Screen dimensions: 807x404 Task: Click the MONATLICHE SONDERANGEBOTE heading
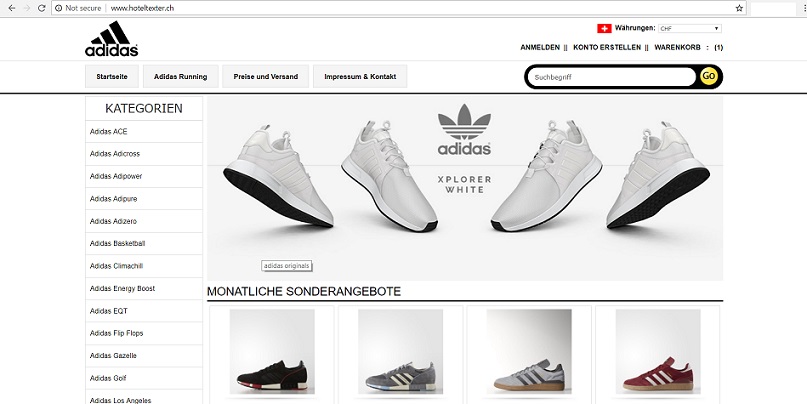pyautogui.click(x=304, y=291)
